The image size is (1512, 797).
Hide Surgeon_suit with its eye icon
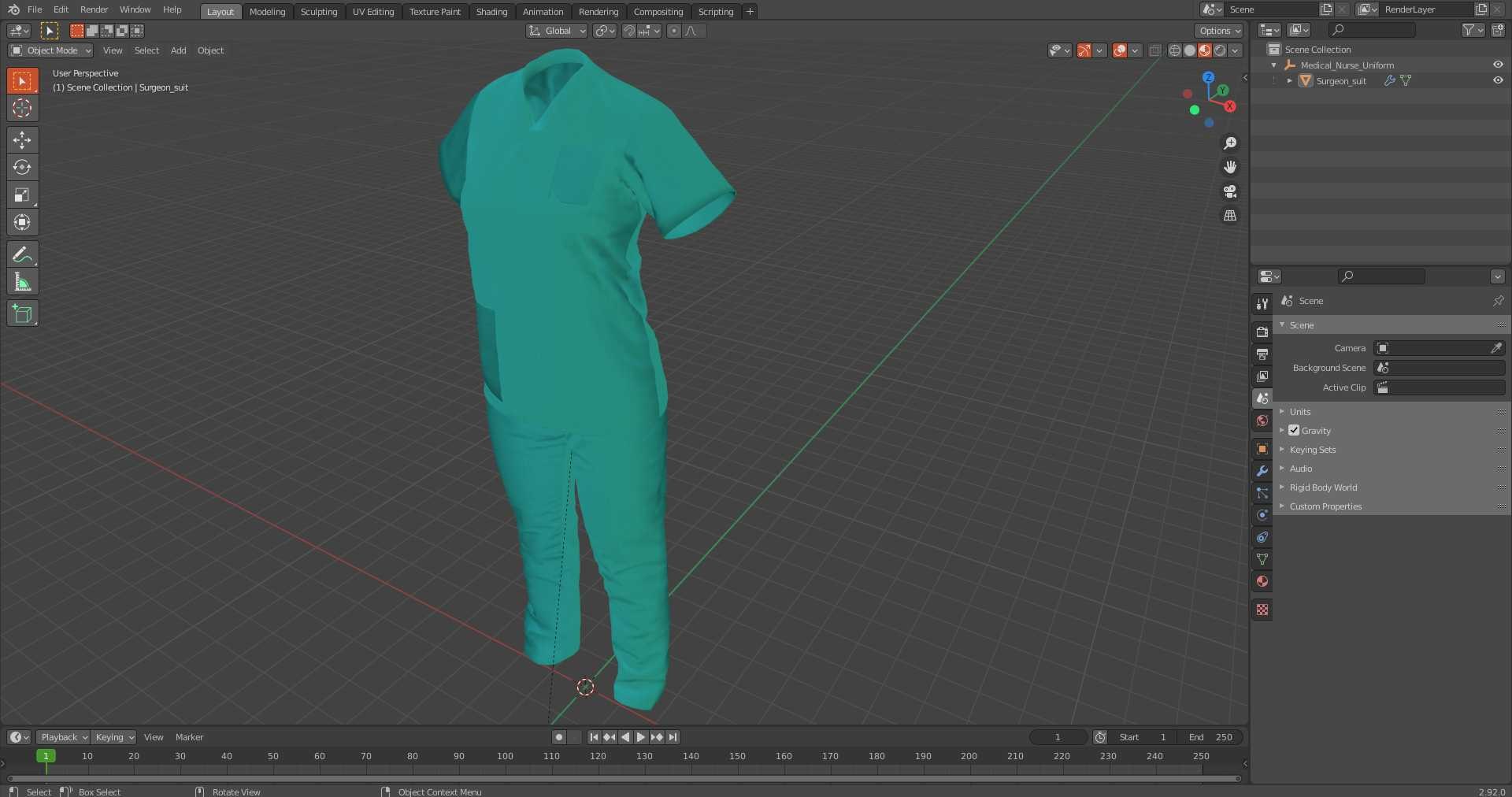tap(1498, 80)
